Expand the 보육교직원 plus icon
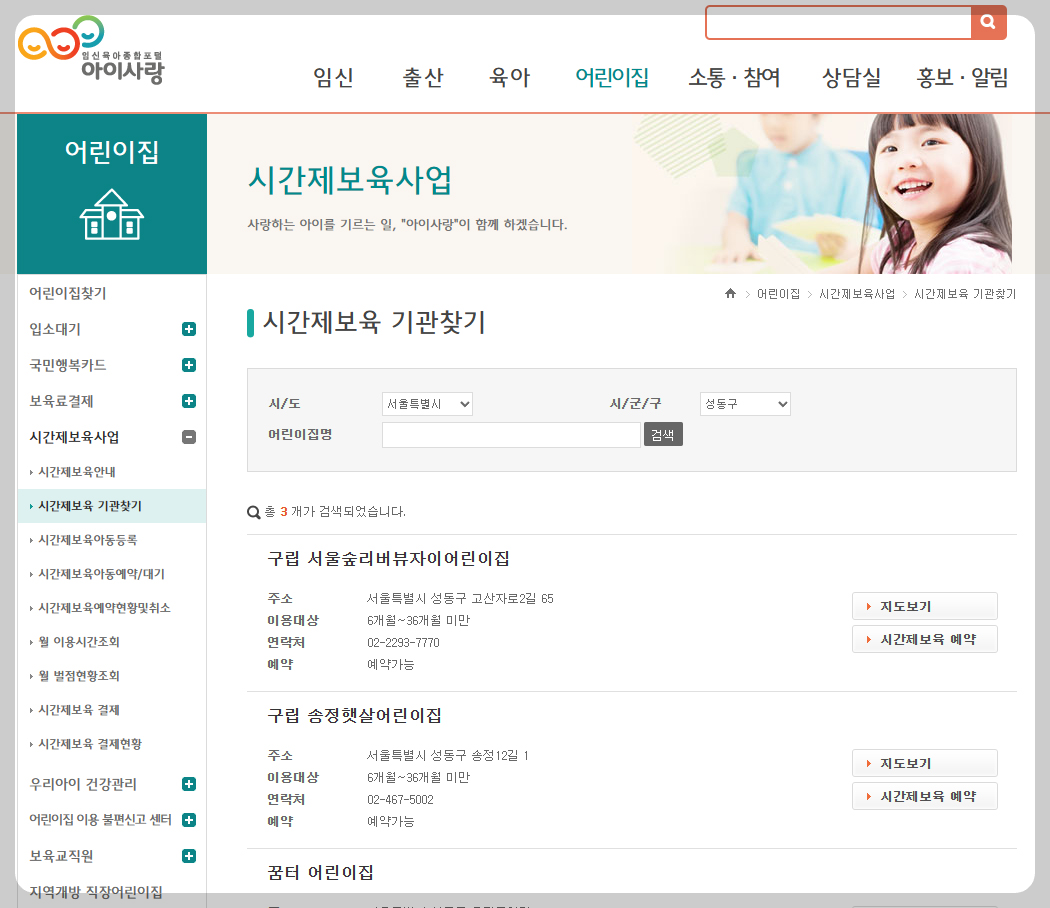This screenshot has height=908, width=1050. pos(189,856)
